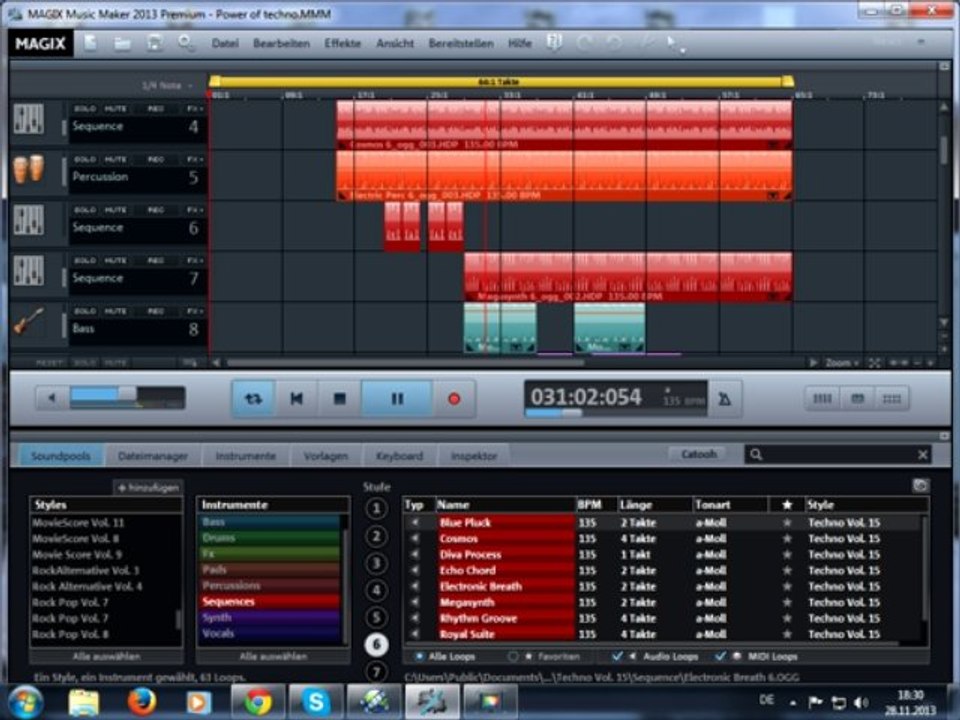Viewport: 960px width, 720px height.
Task: Toggle the MIDI Loops checkbox
Action: click(721, 656)
